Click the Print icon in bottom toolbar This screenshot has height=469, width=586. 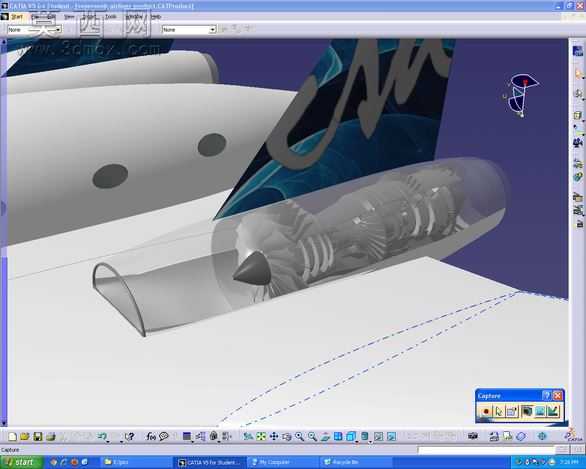tap(50, 436)
